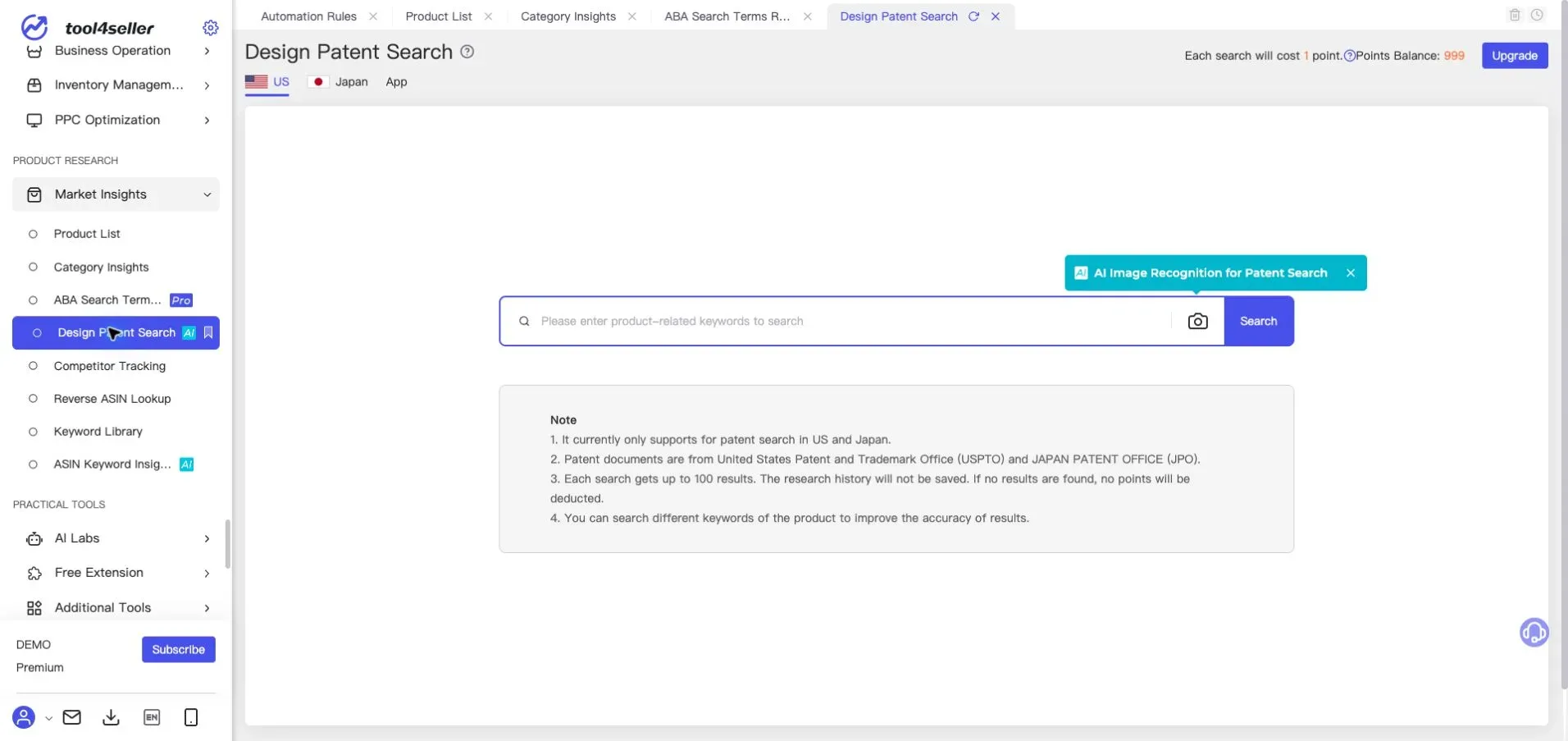This screenshot has height=741, width=1568.
Task: Click the sidebar vertical scrollbar
Action: pyautogui.click(x=227, y=542)
